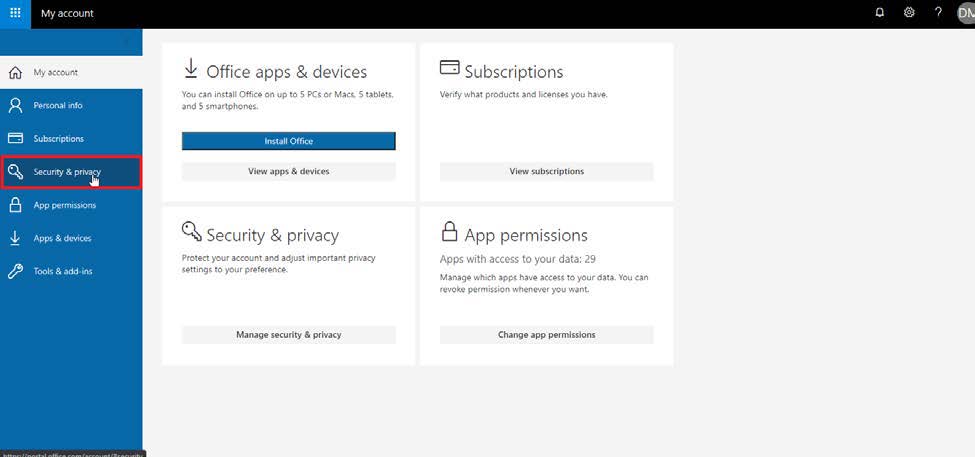Click 'Apps with access to your data: 29' text
Viewport: 975px width, 457px height.
517,259
